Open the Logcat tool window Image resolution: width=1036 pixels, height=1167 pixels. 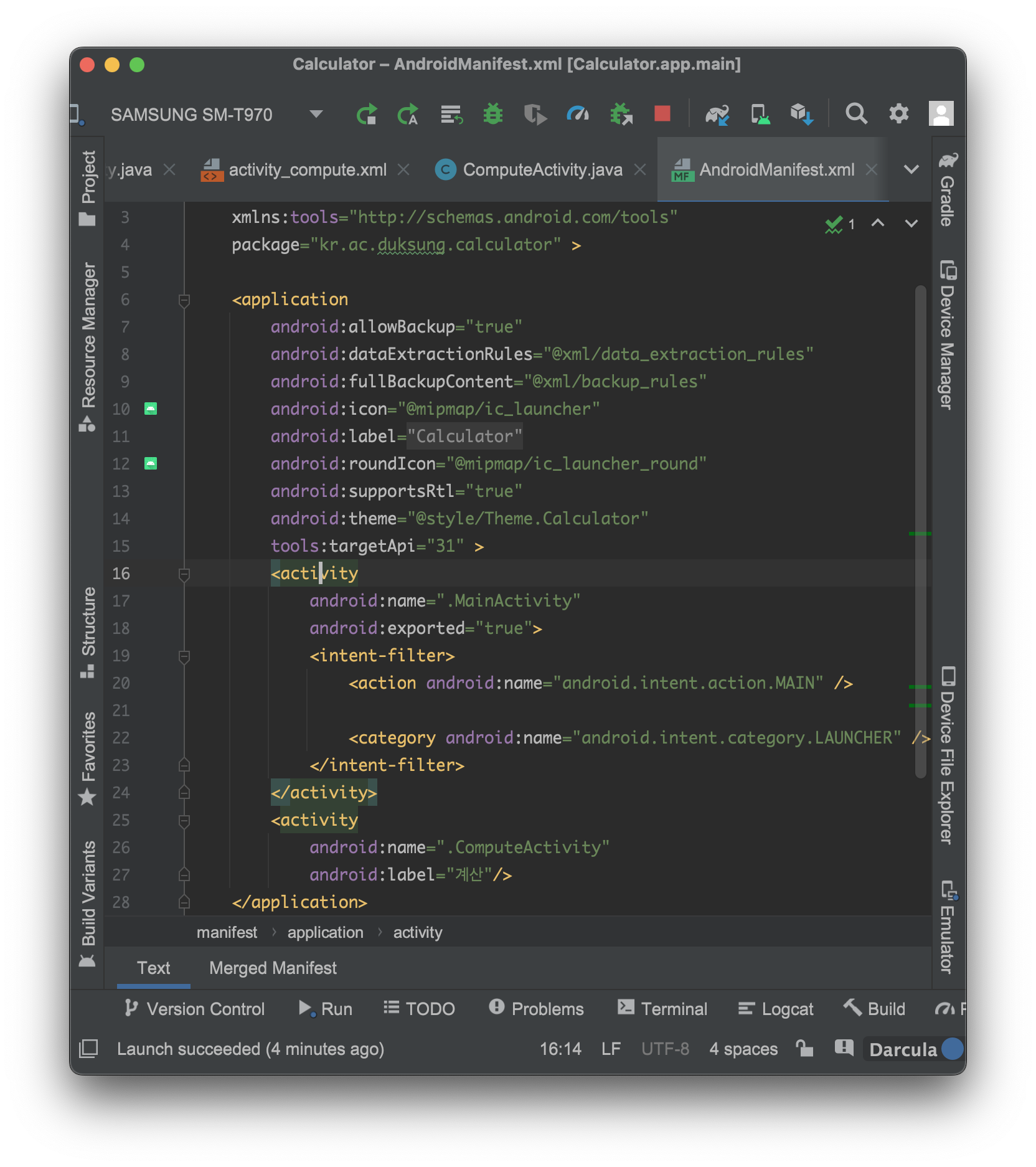776,1009
